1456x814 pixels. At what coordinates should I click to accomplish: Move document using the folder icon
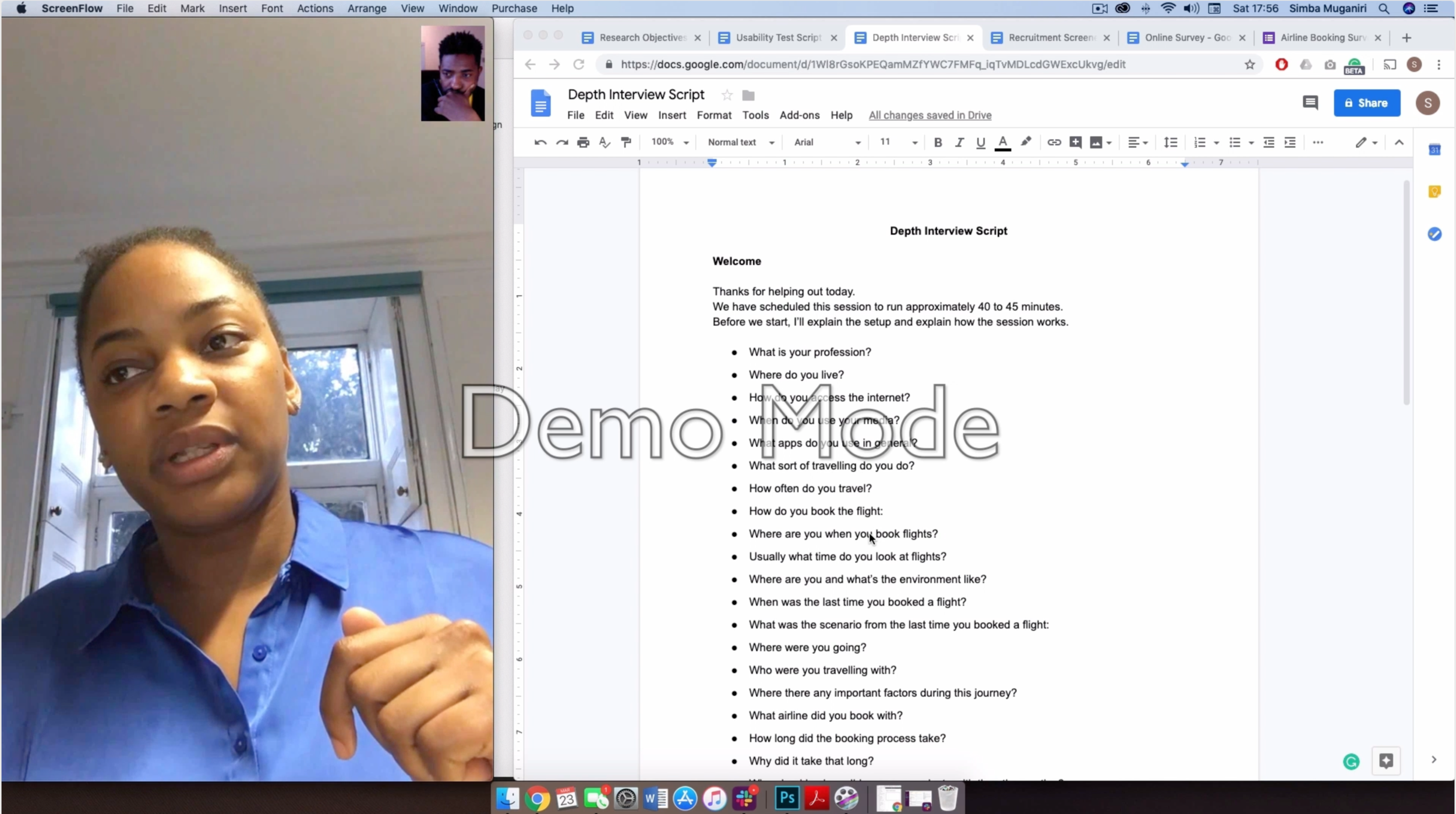[748, 95]
